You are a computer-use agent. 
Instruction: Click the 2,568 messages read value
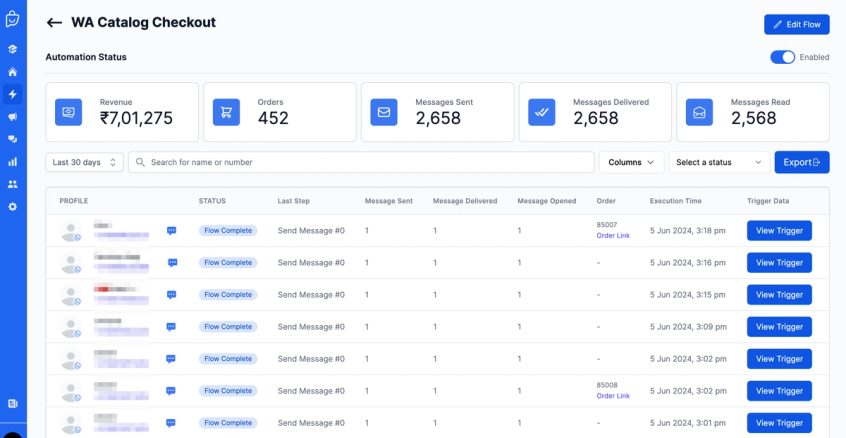pyautogui.click(x=753, y=118)
